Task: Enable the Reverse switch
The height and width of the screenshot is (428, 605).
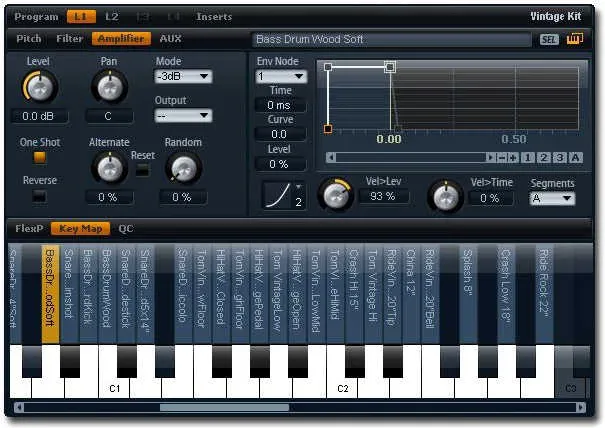Action: tap(40, 195)
